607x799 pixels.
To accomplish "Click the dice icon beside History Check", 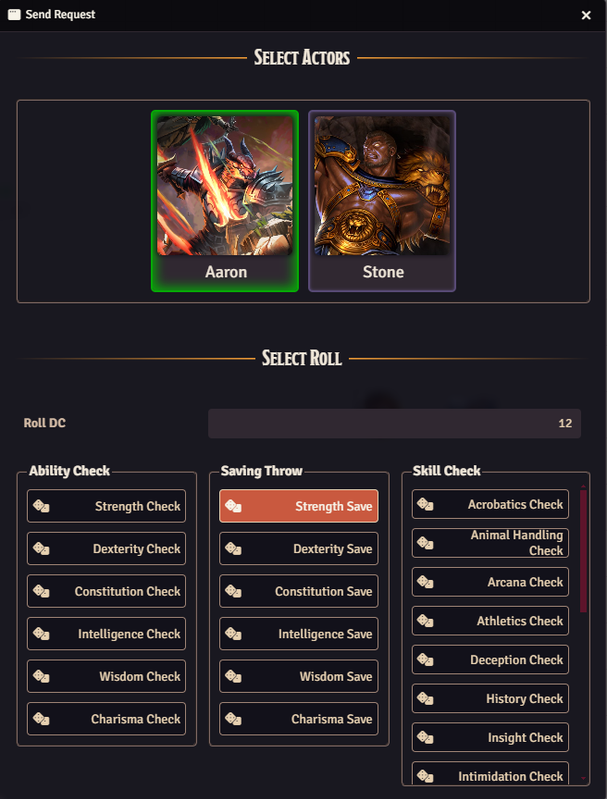I will [x=425, y=698].
